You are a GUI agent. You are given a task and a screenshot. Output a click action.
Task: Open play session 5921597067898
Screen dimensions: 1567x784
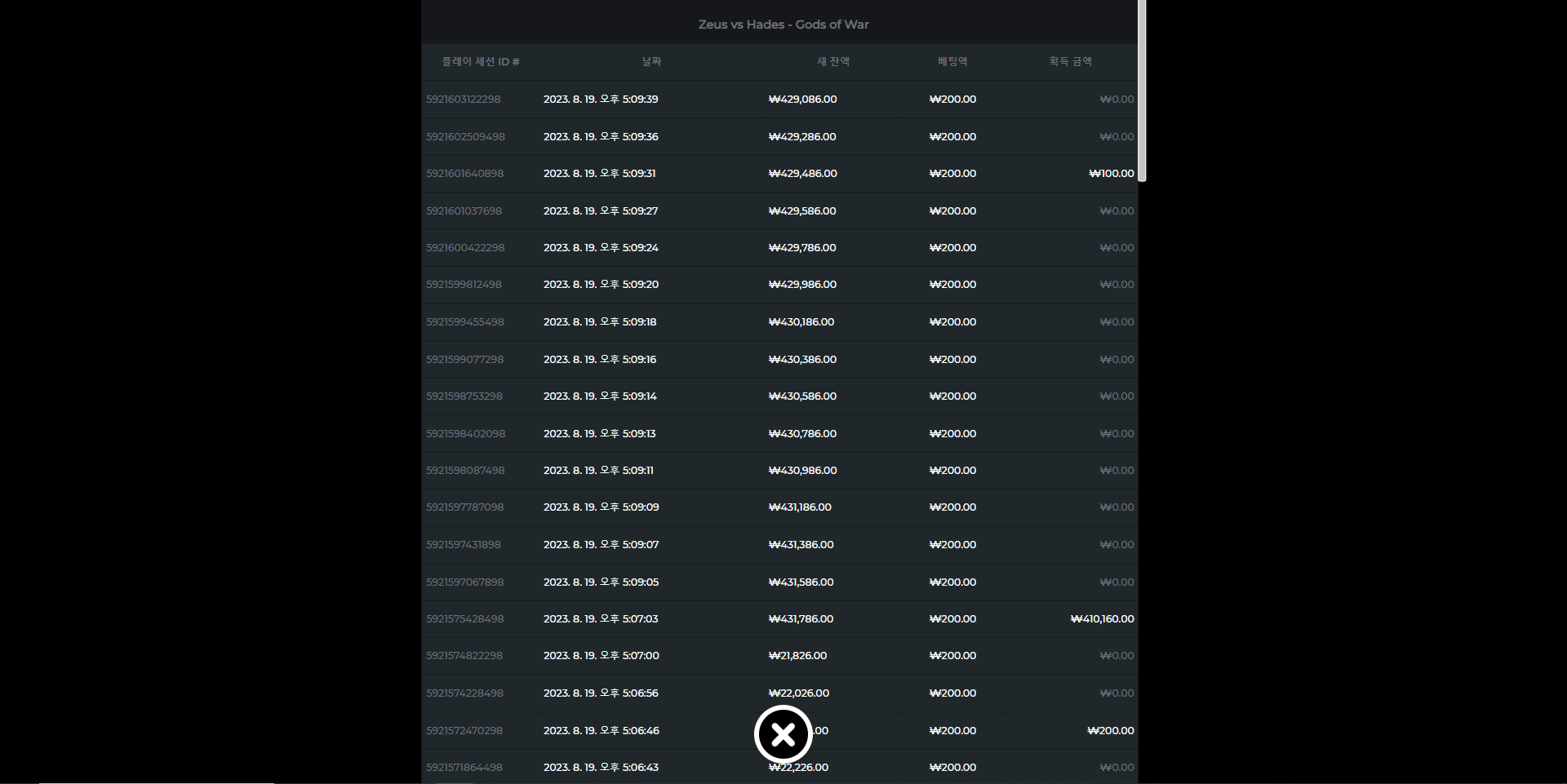click(465, 582)
